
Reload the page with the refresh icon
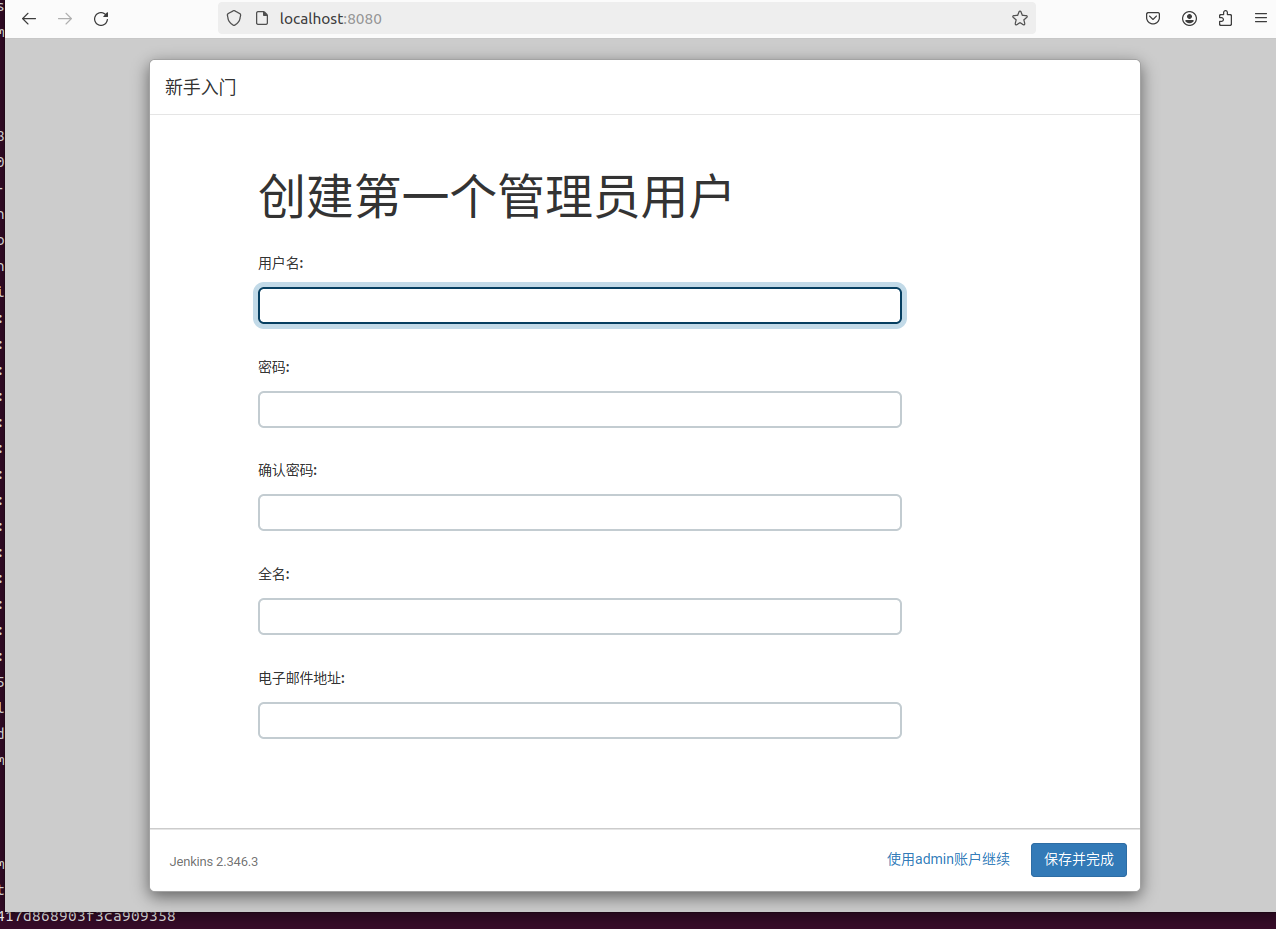coord(101,18)
